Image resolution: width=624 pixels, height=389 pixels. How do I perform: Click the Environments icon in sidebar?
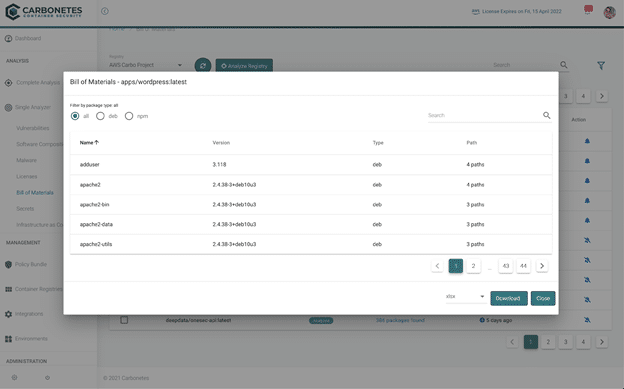click(x=8, y=339)
